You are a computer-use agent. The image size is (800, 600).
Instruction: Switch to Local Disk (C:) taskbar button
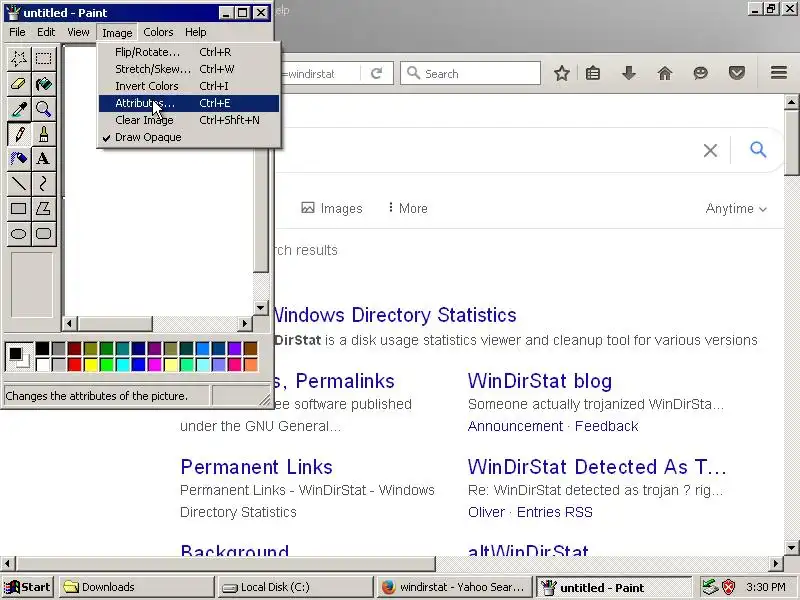tap(295, 587)
